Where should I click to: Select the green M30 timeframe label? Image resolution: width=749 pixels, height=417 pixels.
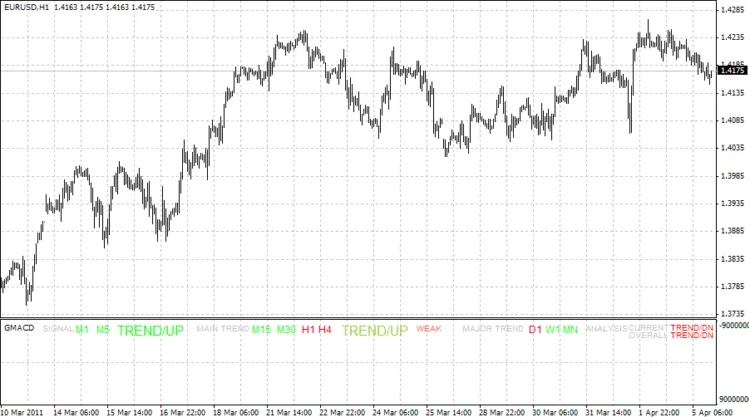[x=286, y=329]
